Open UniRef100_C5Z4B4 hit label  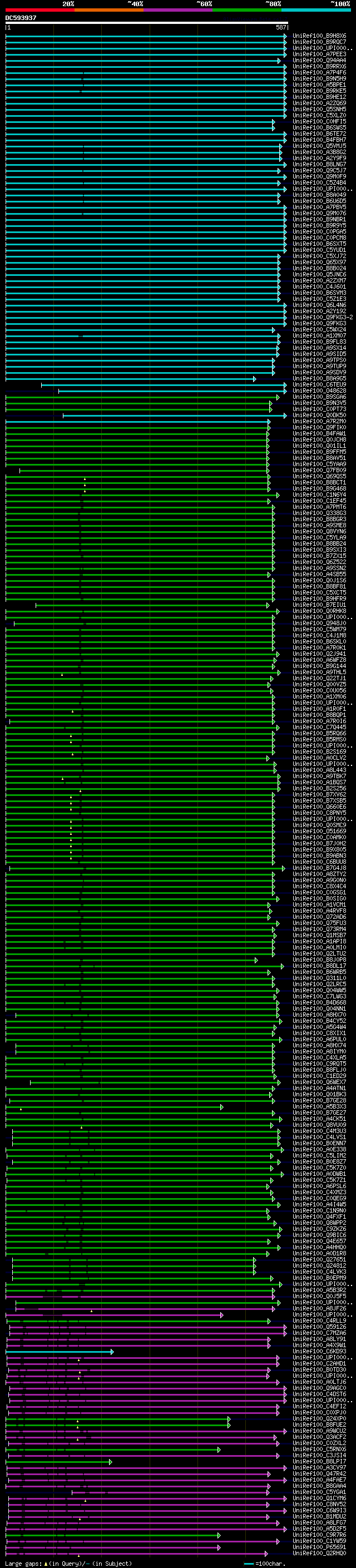pos(319,182)
